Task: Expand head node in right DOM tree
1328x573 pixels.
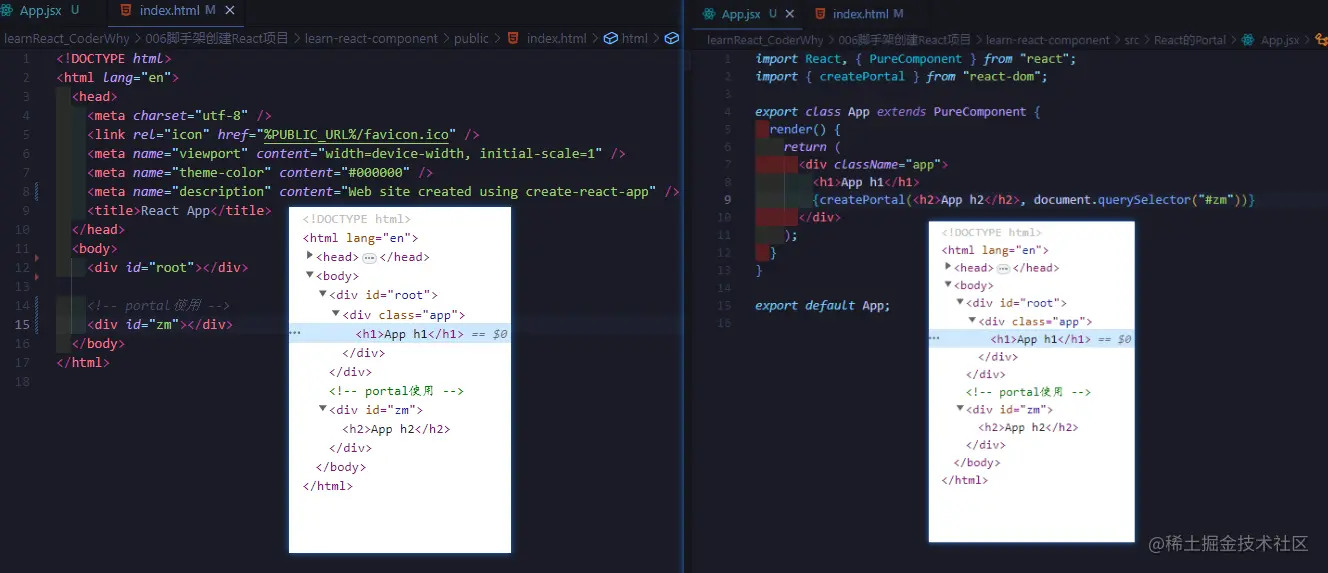Action: tap(948, 267)
